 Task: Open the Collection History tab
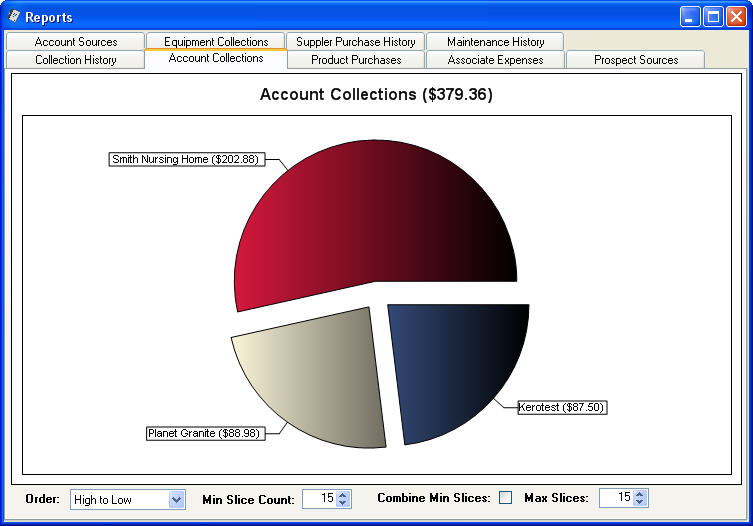tap(75, 60)
